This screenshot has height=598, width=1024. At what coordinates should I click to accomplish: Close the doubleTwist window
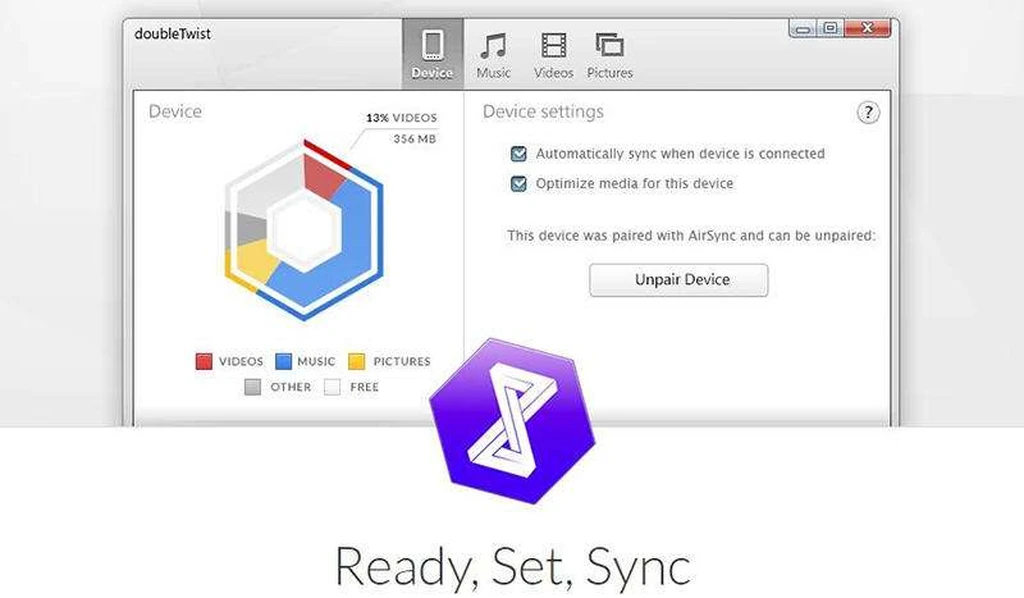(867, 28)
